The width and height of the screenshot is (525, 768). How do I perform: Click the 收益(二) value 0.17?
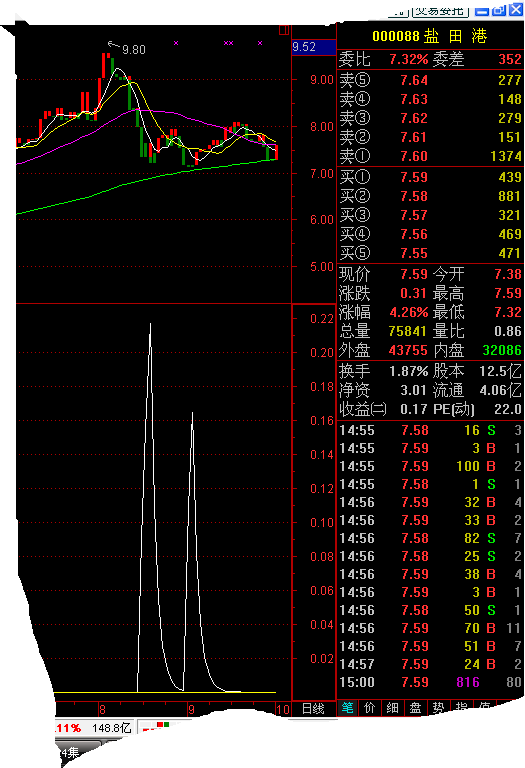point(414,409)
